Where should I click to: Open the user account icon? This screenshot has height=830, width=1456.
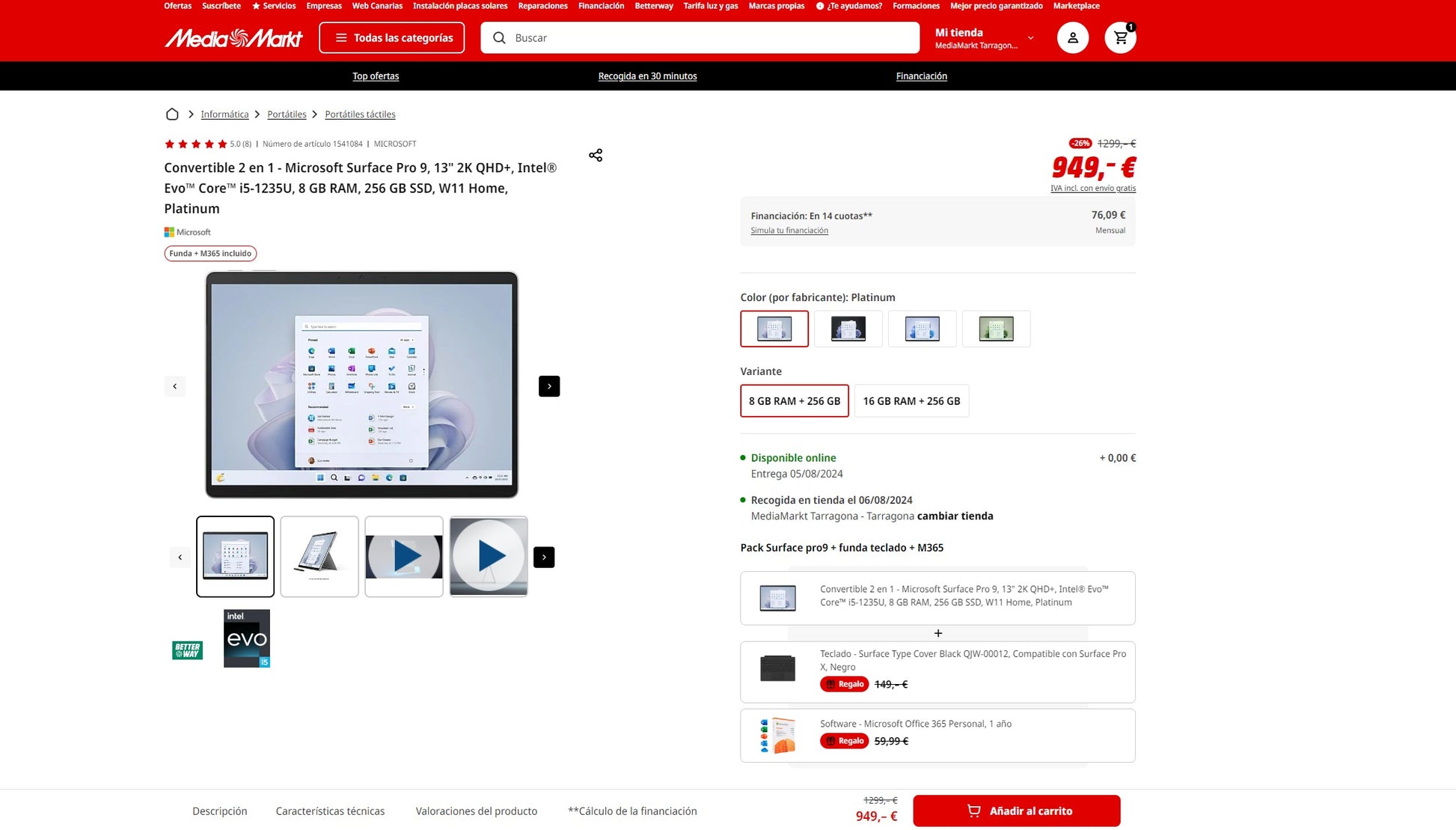pyautogui.click(x=1072, y=37)
